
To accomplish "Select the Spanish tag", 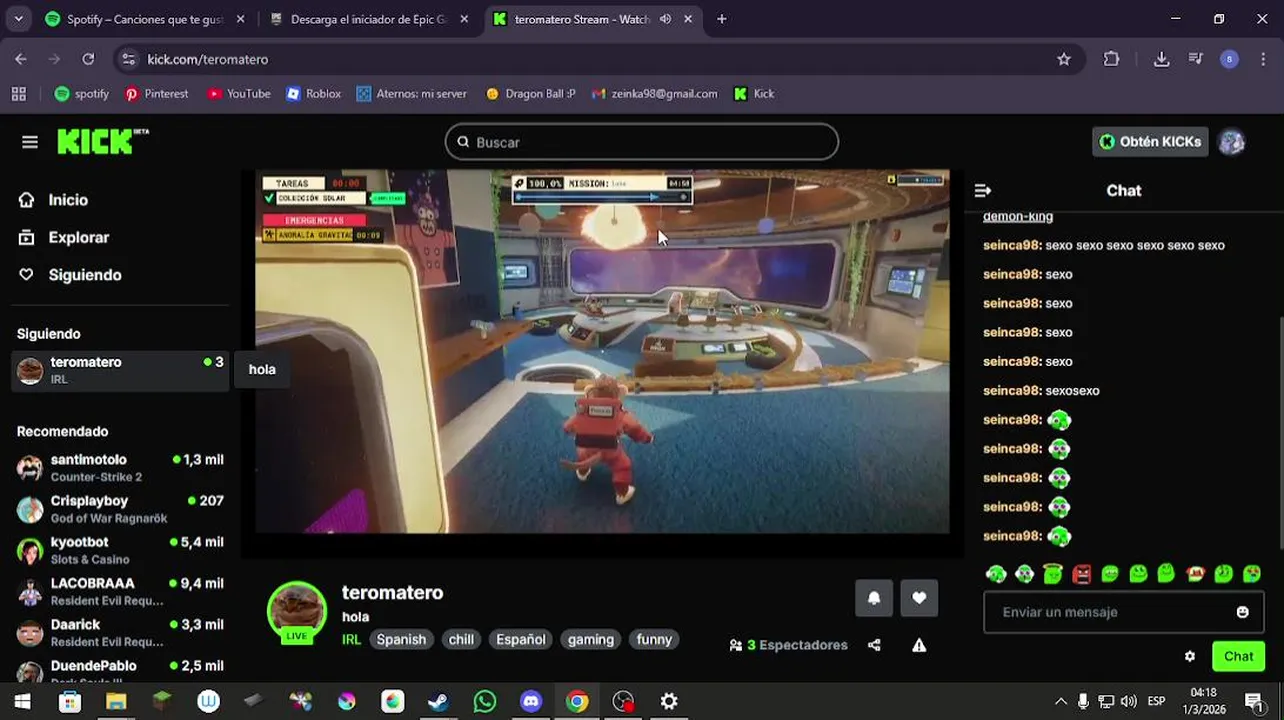I will point(401,639).
